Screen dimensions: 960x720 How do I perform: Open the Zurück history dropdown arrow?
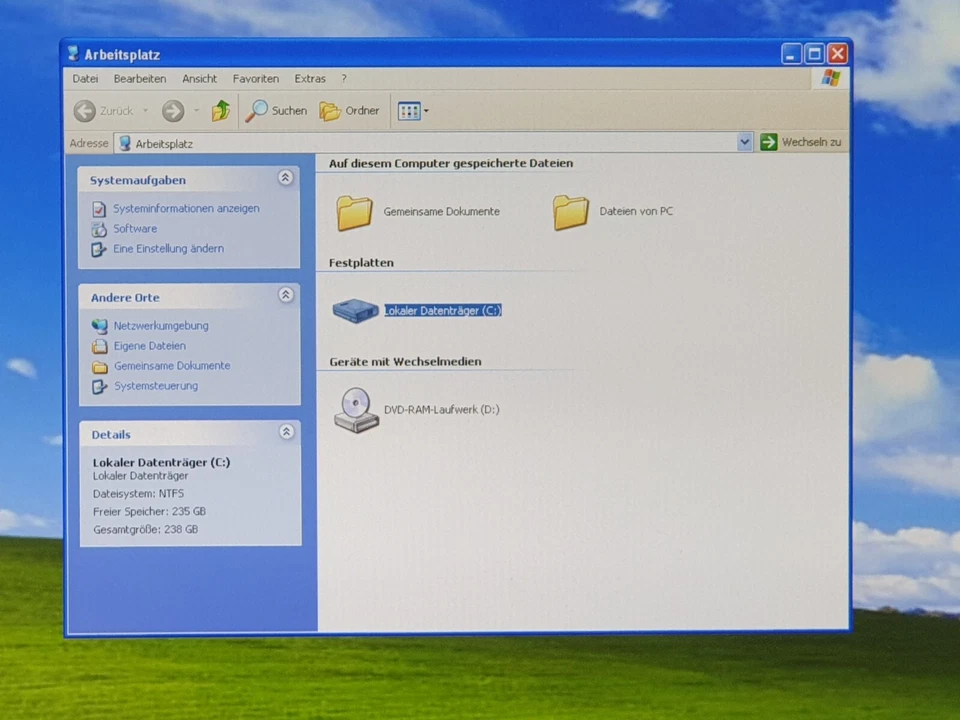click(x=146, y=111)
